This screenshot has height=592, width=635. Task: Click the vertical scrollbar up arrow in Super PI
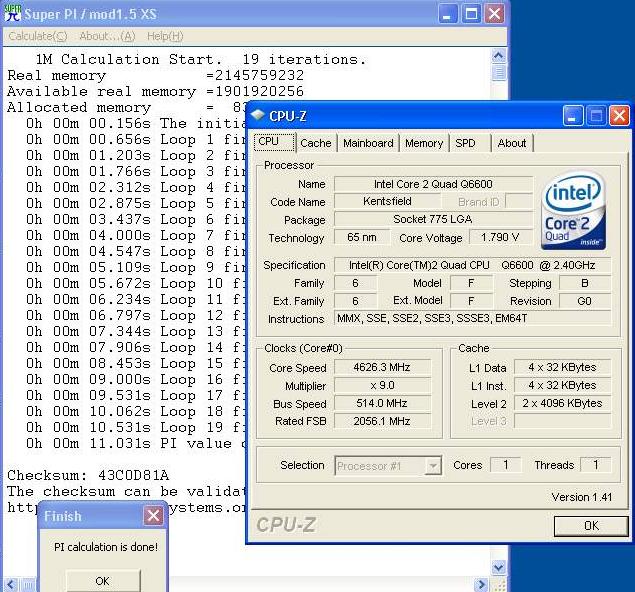(x=499, y=55)
